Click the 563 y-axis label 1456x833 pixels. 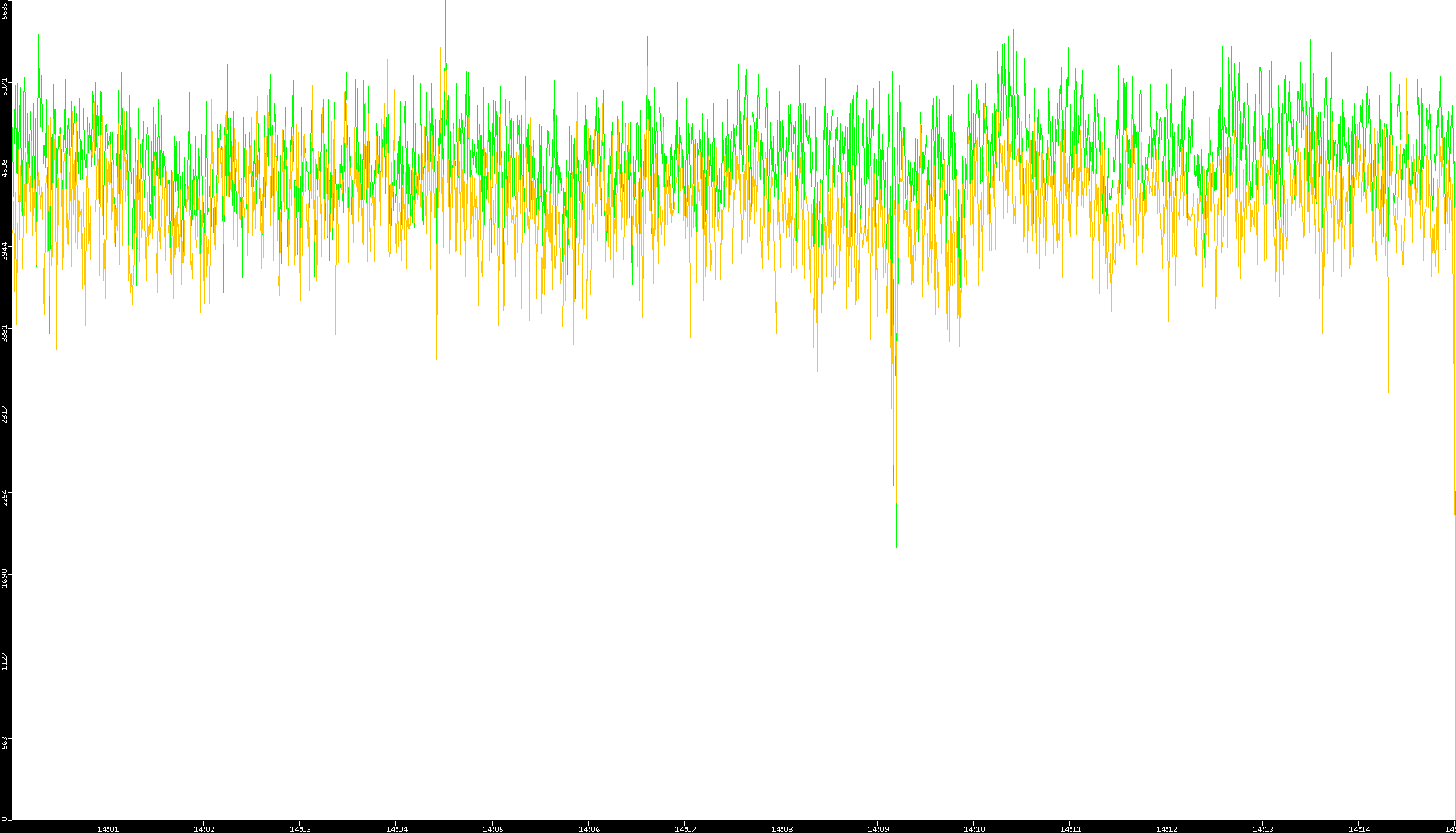[x=6, y=743]
